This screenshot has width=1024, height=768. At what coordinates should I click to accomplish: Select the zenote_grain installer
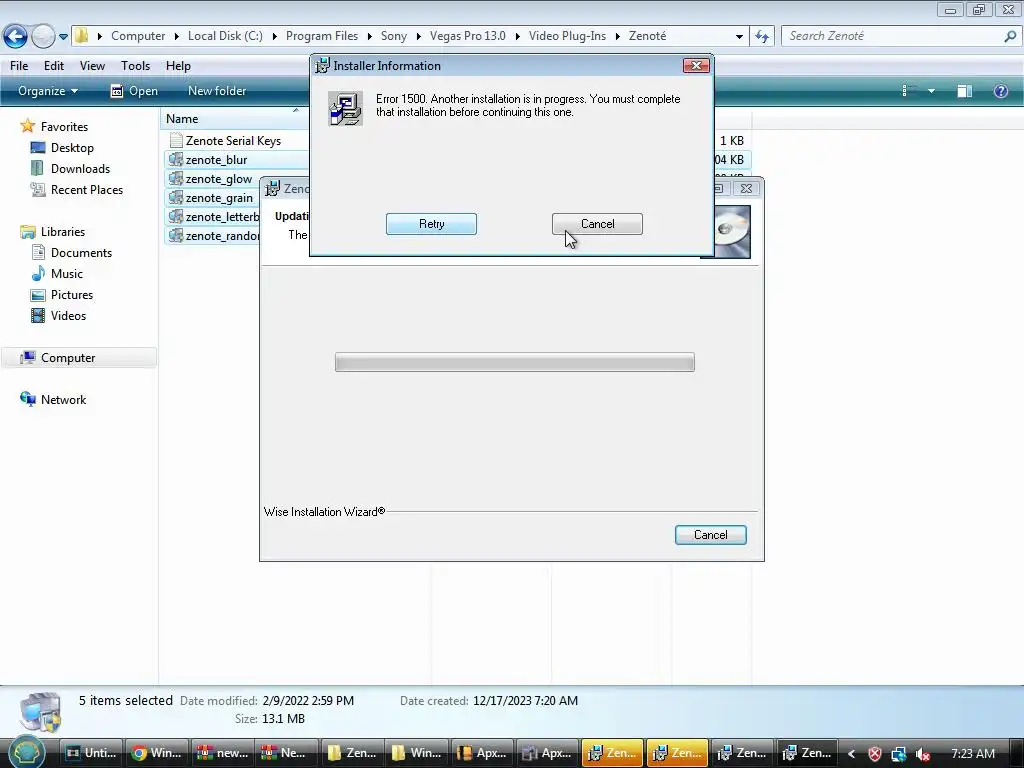[219, 198]
